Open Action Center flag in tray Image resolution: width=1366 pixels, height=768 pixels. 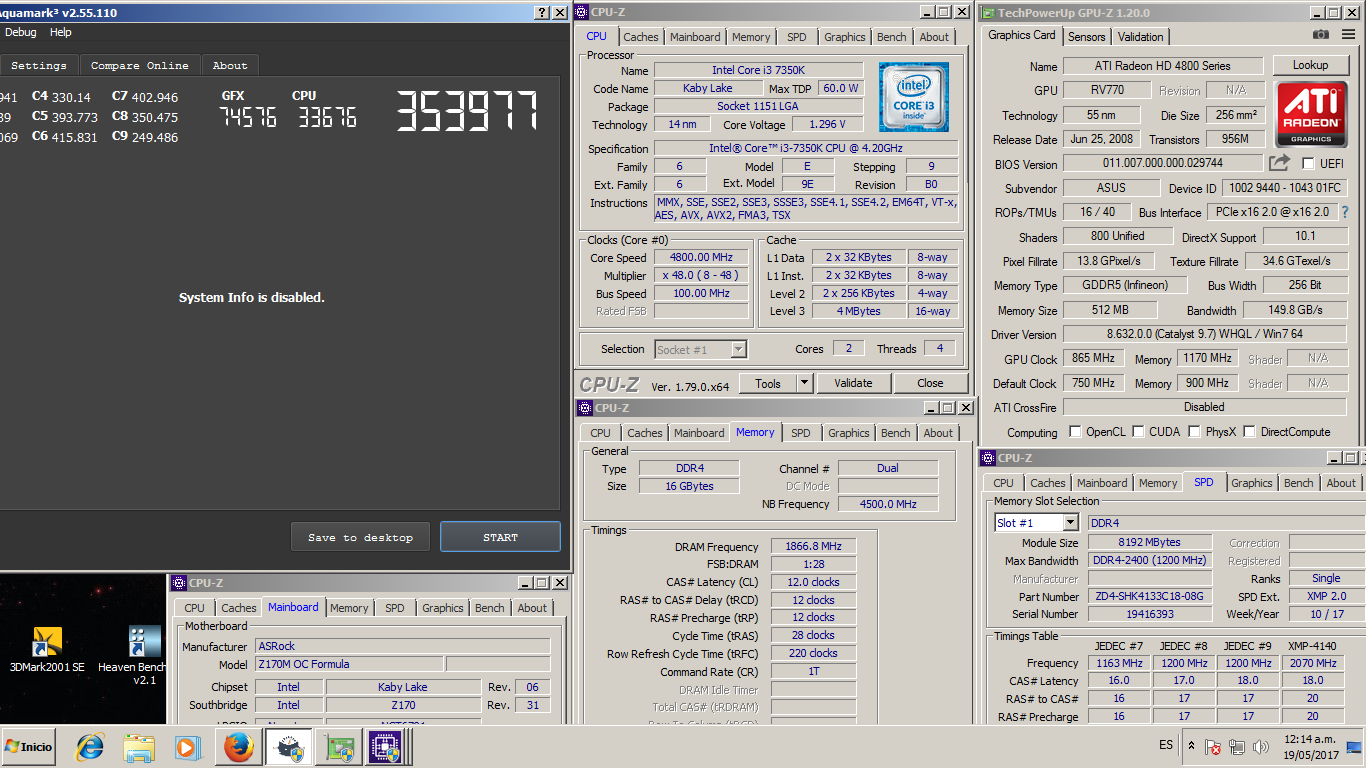[1212, 746]
